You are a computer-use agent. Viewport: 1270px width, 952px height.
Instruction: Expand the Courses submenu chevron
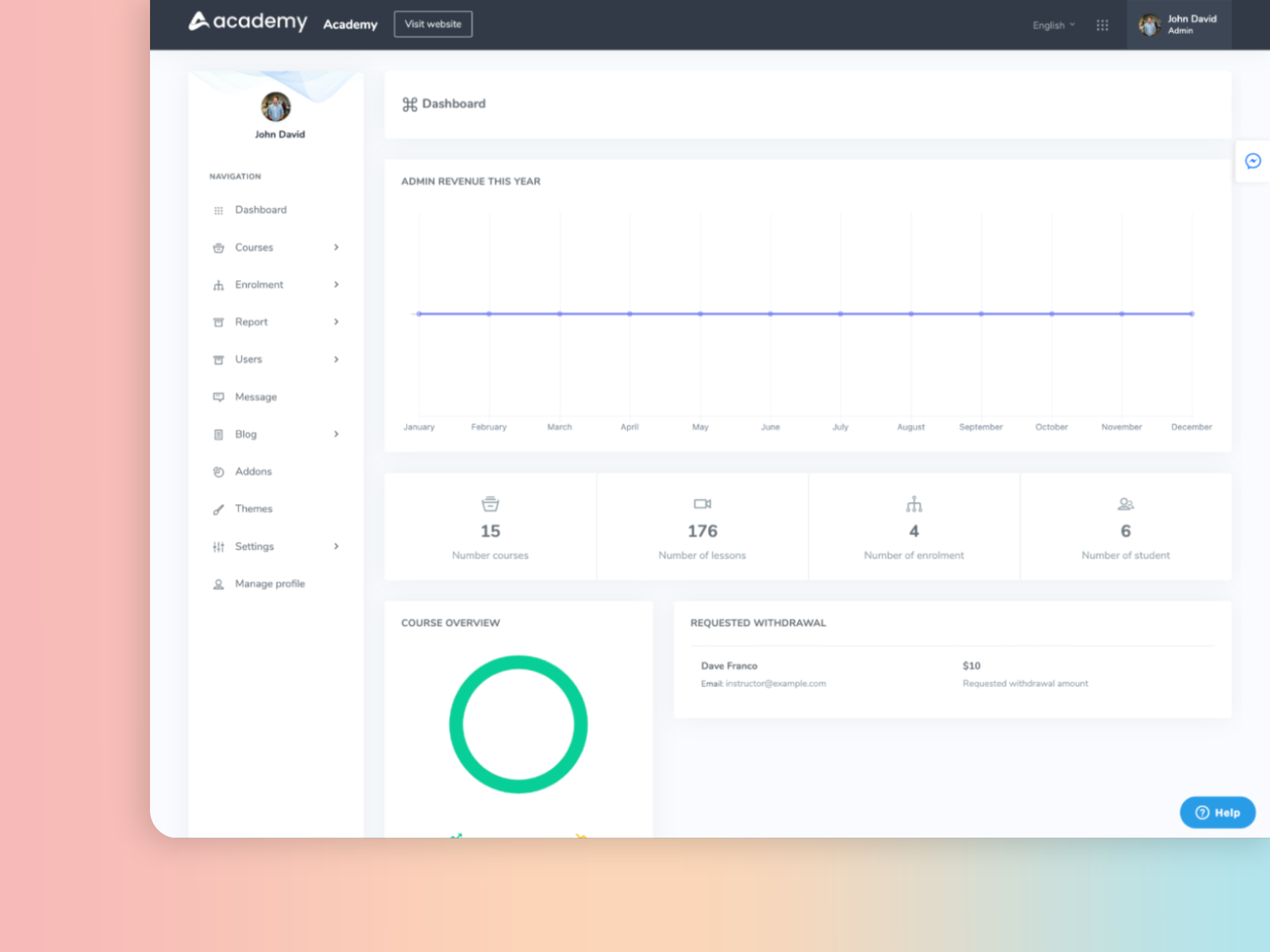click(x=337, y=248)
